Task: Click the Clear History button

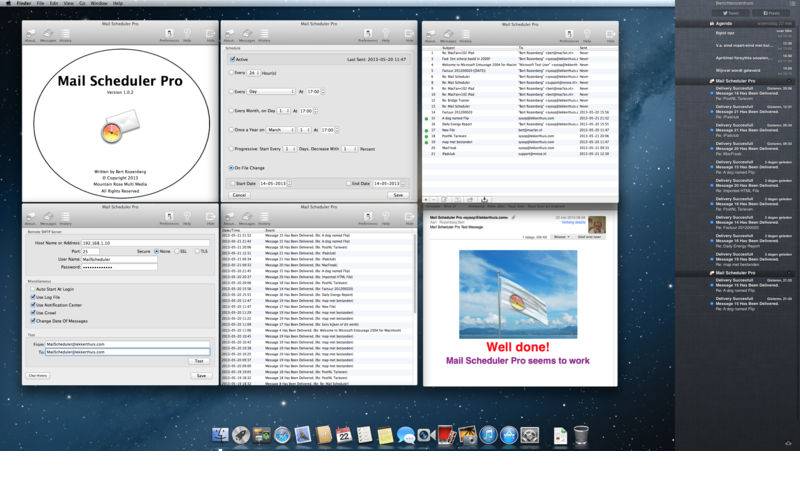Action: [x=38, y=376]
